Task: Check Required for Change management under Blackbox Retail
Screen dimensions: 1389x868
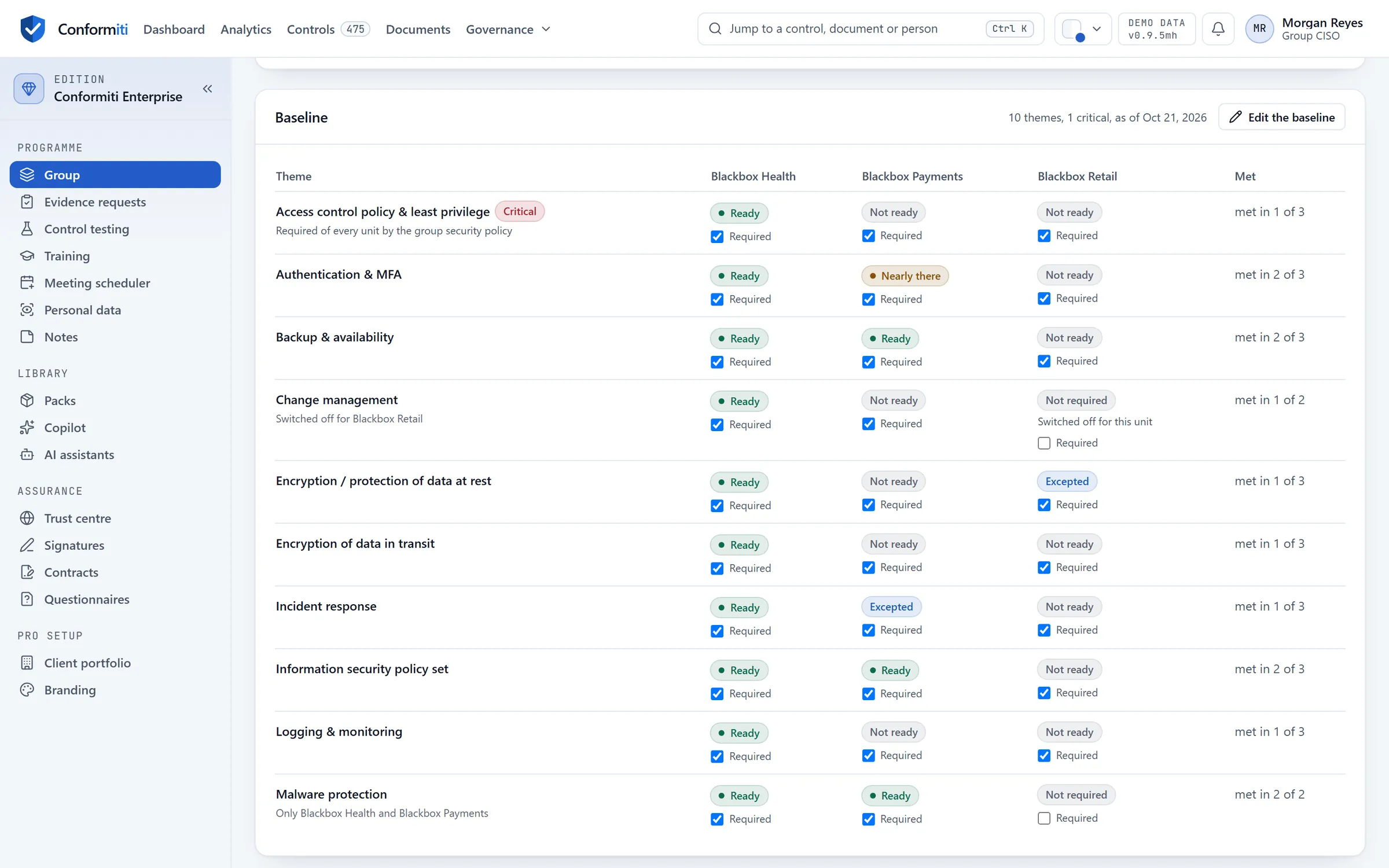Action: [x=1044, y=443]
